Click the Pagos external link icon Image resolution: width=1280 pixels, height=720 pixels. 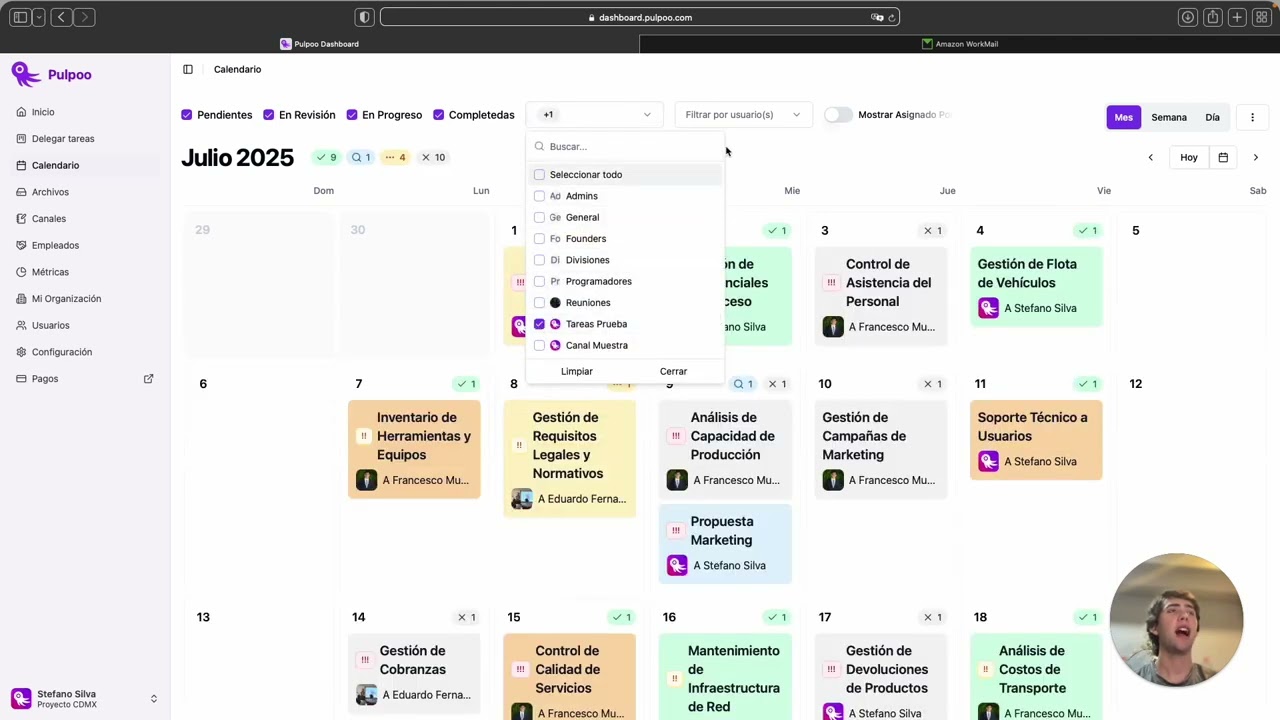pyautogui.click(x=149, y=379)
